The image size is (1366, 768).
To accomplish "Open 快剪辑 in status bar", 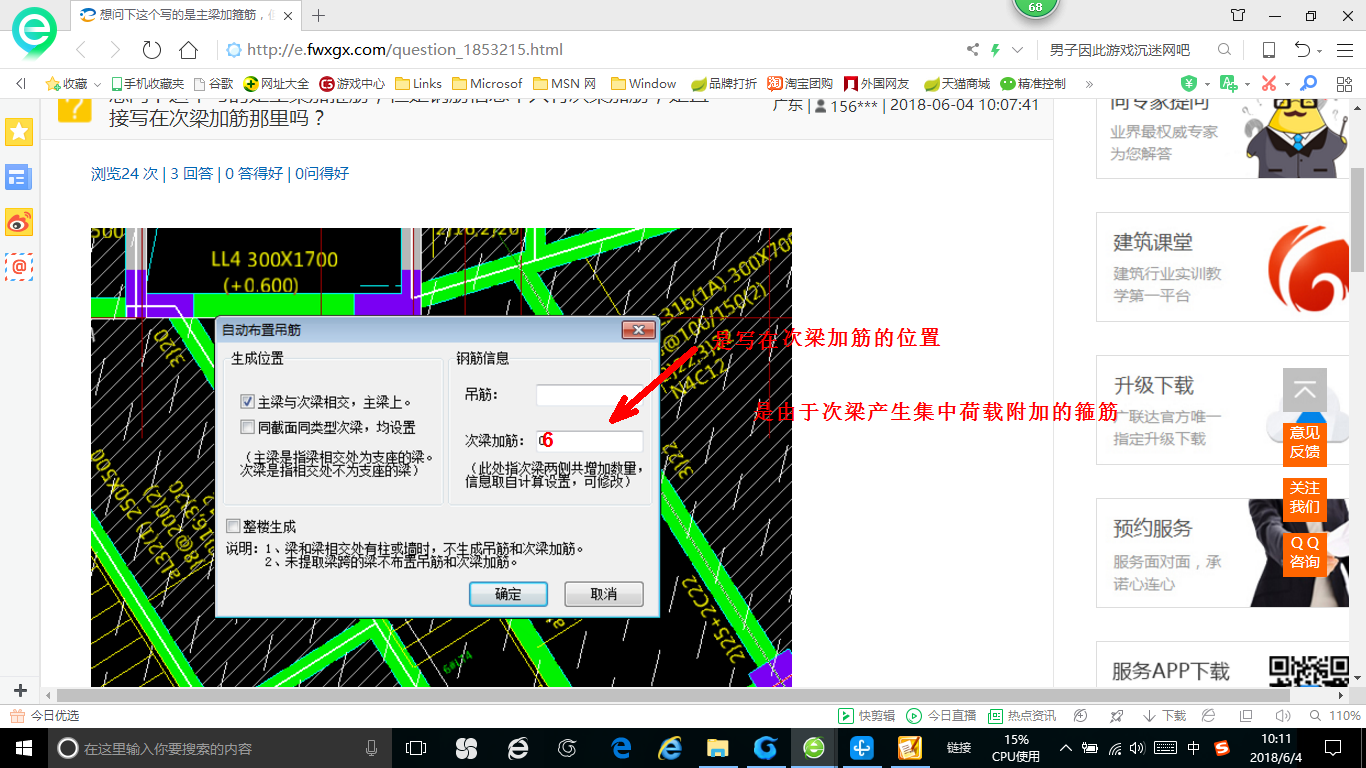I will pyautogui.click(x=866, y=716).
